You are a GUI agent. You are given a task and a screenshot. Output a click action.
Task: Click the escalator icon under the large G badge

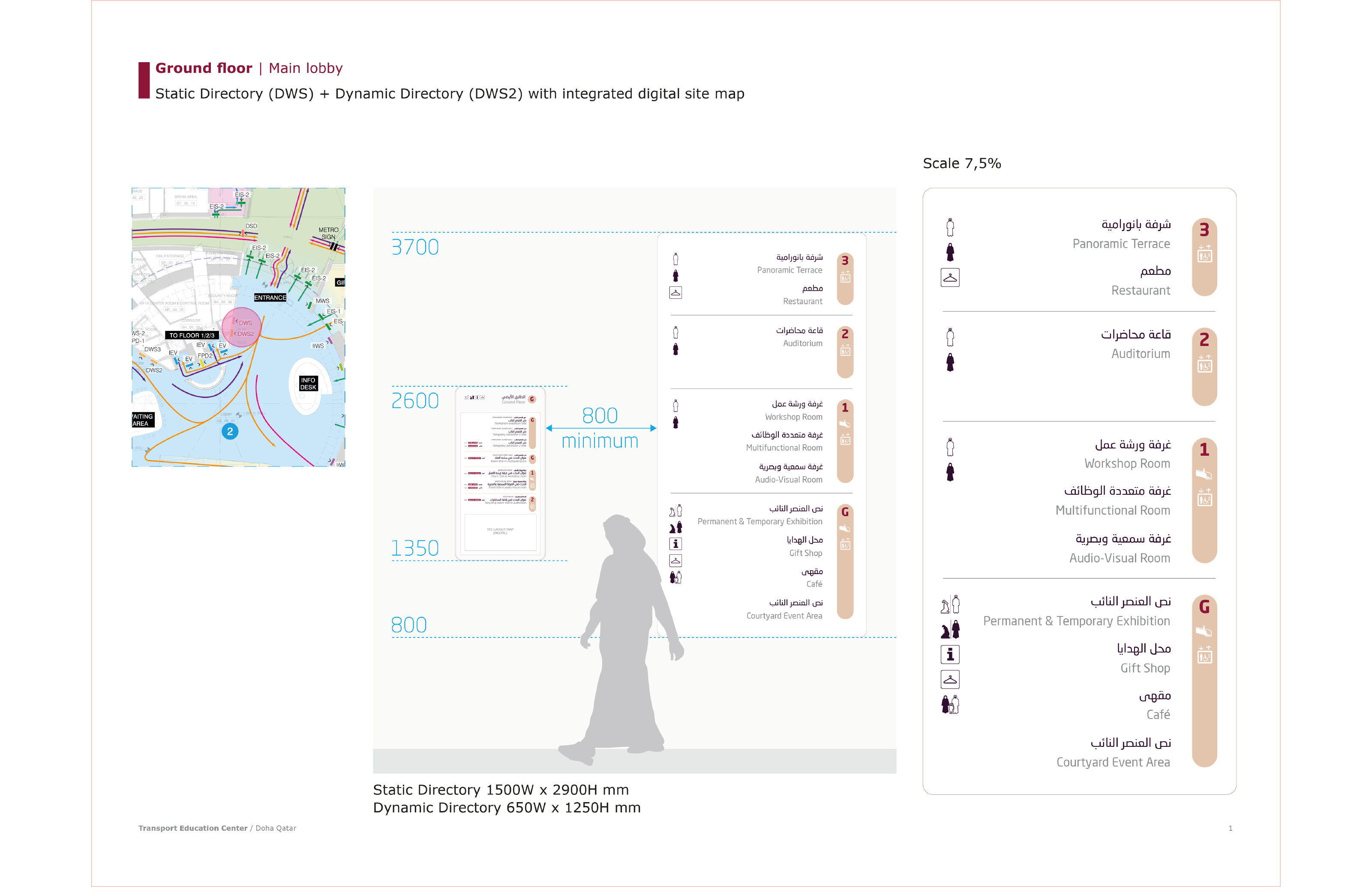pos(1204,631)
